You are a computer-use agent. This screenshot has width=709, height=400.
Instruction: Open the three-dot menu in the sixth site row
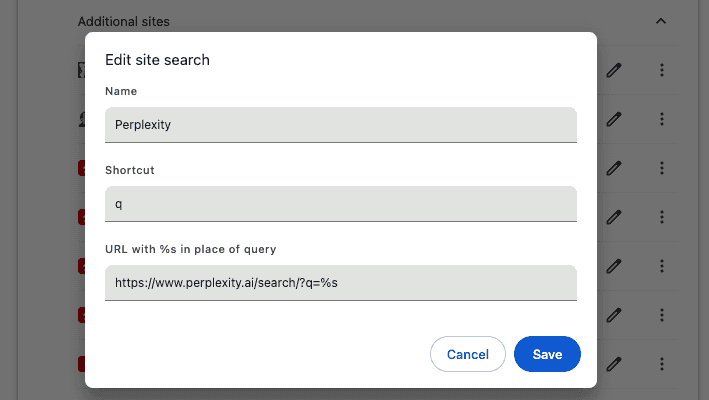click(x=662, y=315)
